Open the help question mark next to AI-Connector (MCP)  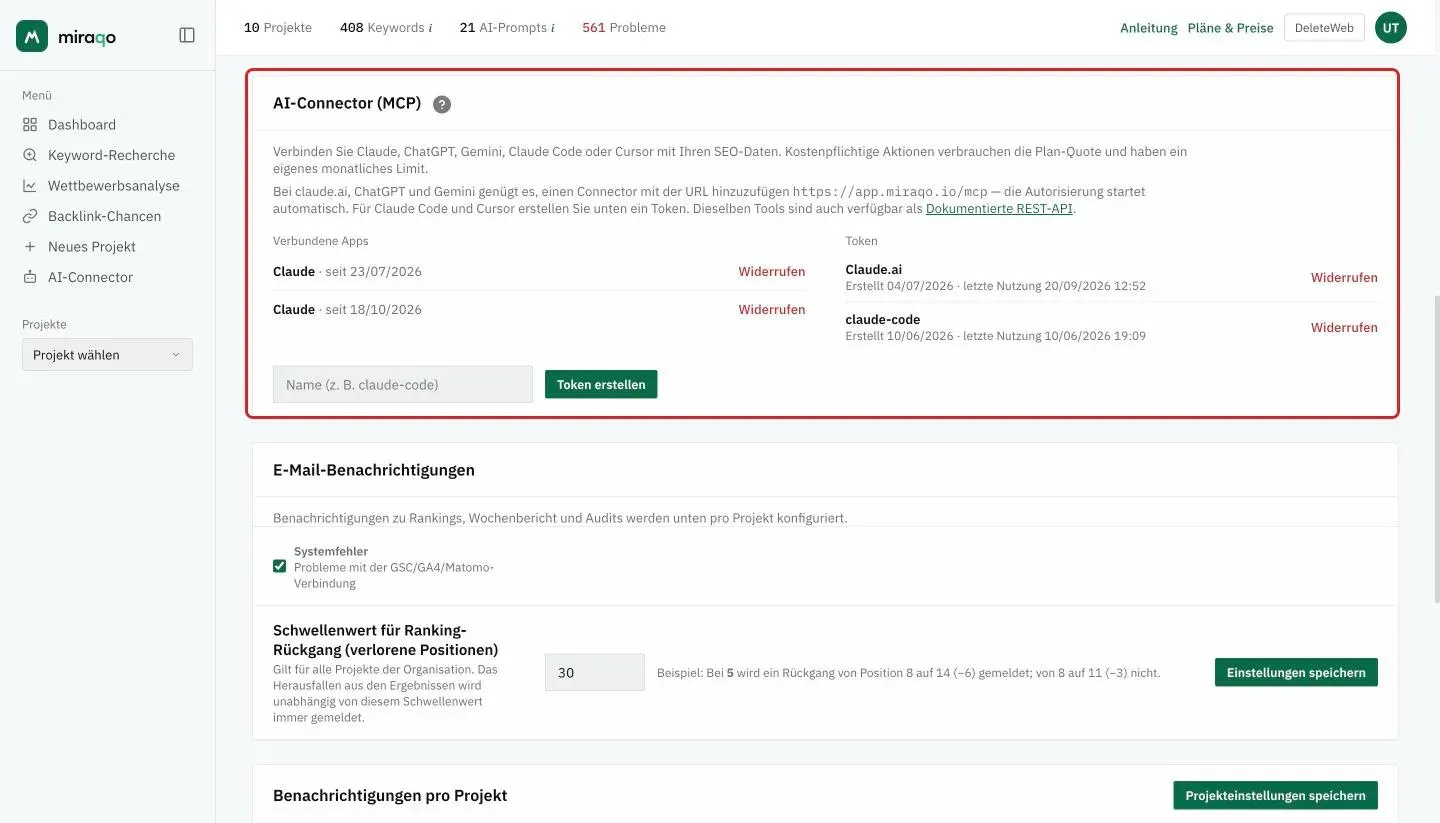point(442,104)
